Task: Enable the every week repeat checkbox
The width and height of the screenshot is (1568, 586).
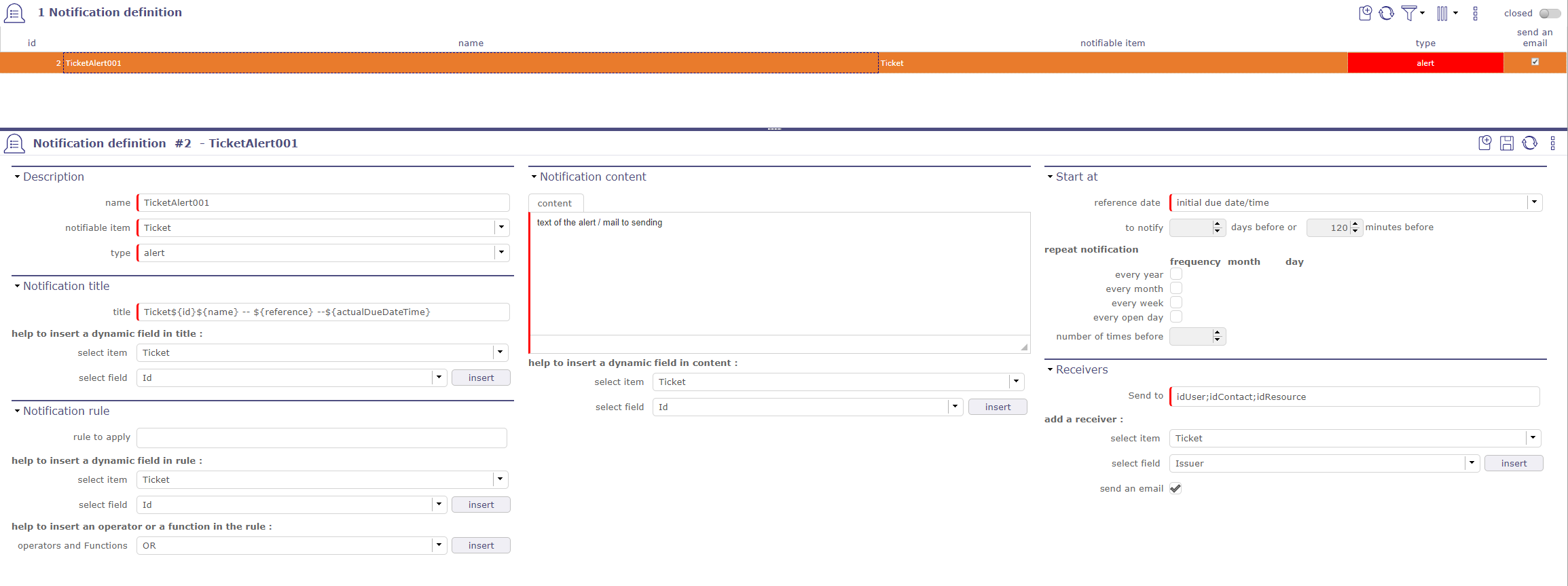Action: click(1176, 302)
